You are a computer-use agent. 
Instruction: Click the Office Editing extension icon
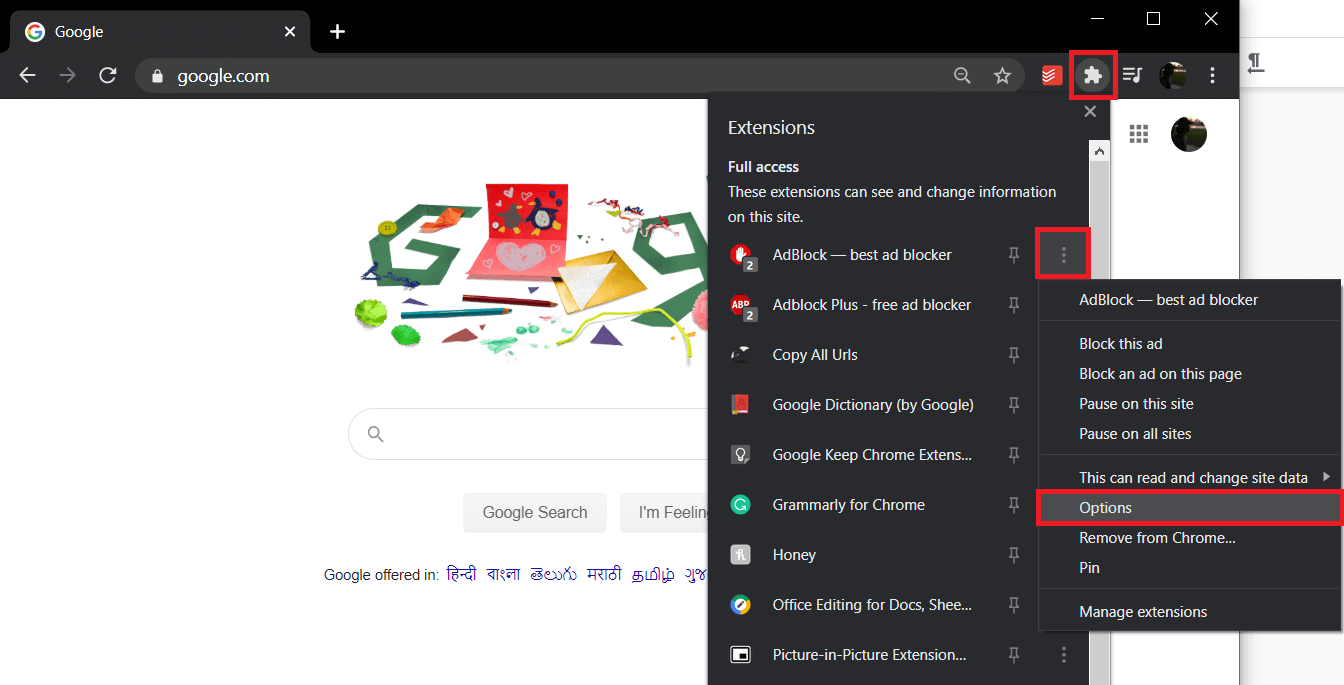(x=740, y=605)
